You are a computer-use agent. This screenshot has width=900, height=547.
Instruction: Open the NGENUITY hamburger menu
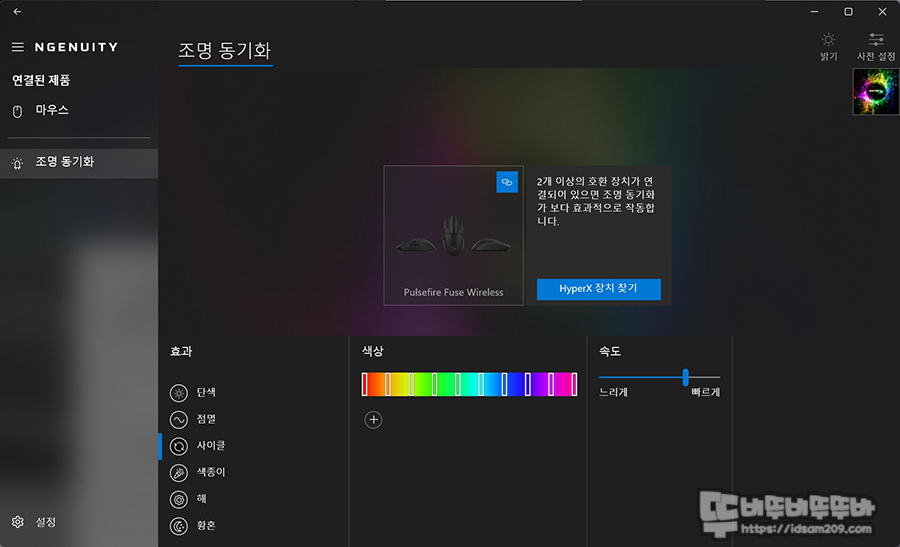(x=18, y=47)
